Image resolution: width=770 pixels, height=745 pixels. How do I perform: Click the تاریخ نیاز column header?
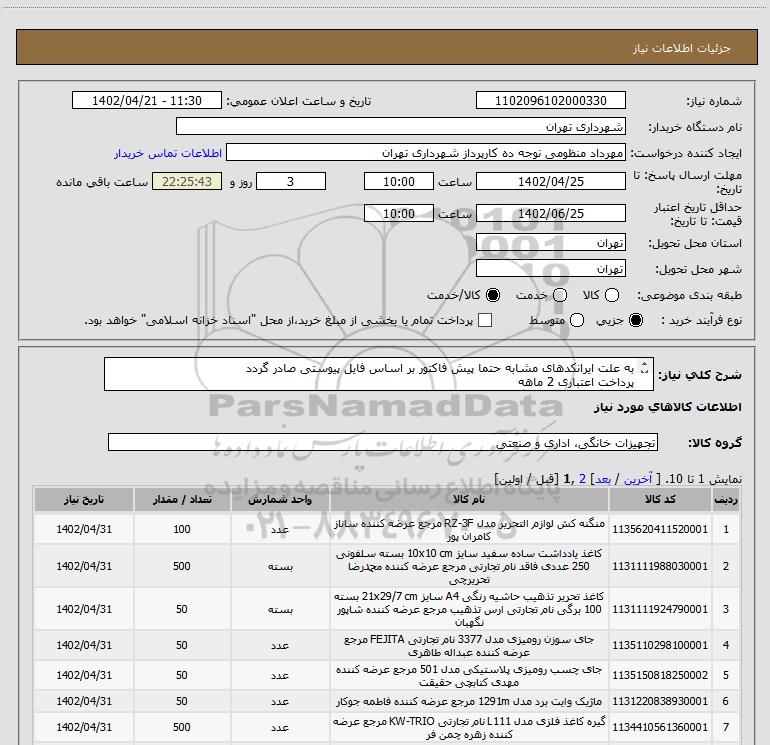tap(83, 499)
